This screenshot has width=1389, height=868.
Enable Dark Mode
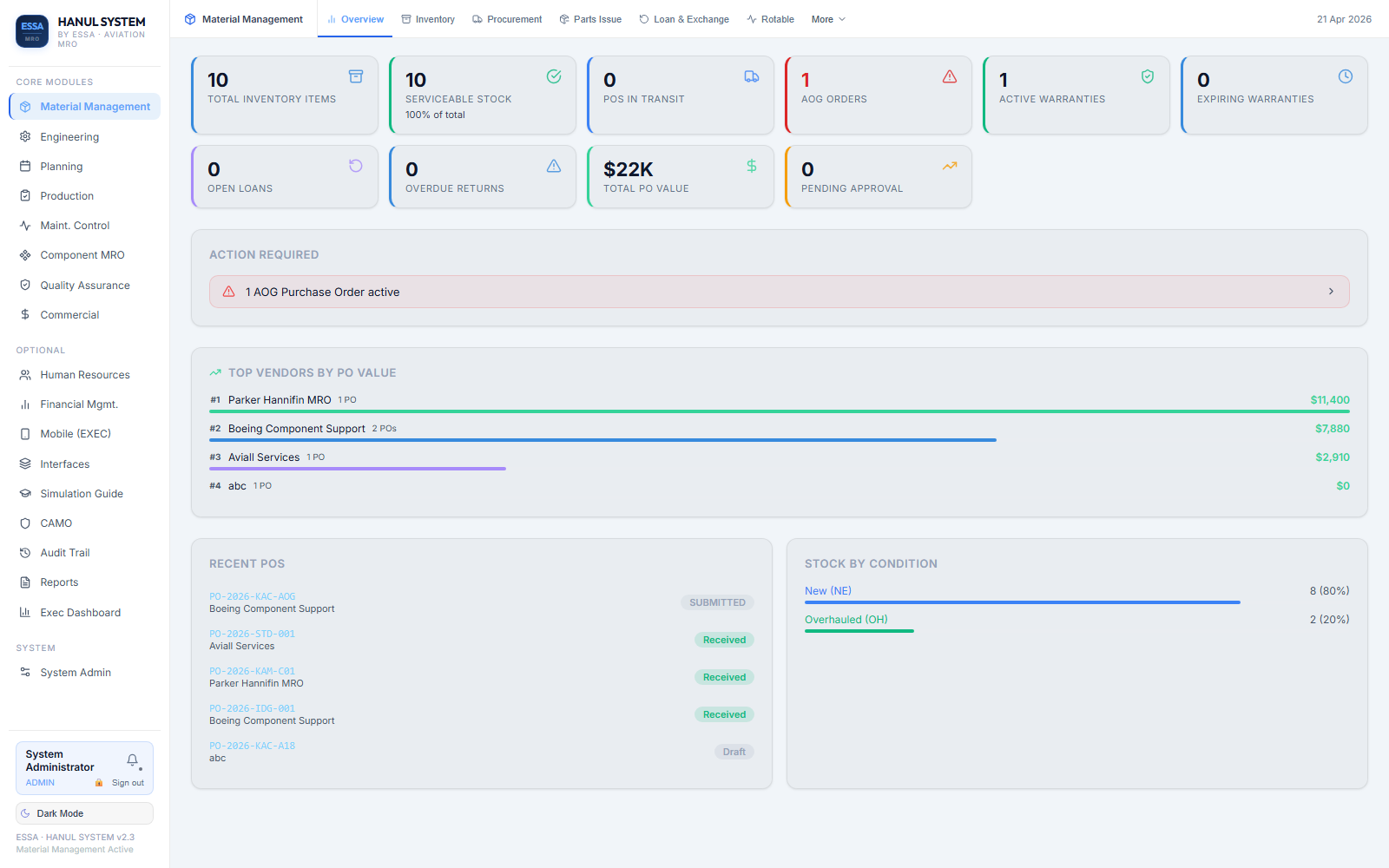(x=83, y=813)
